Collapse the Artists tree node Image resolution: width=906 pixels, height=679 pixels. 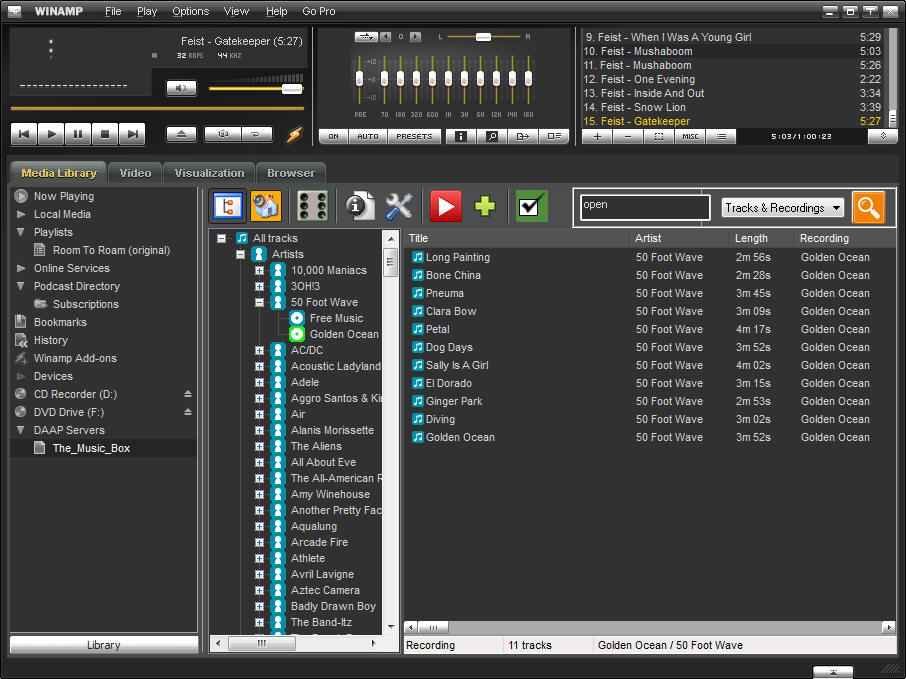coord(240,254)
